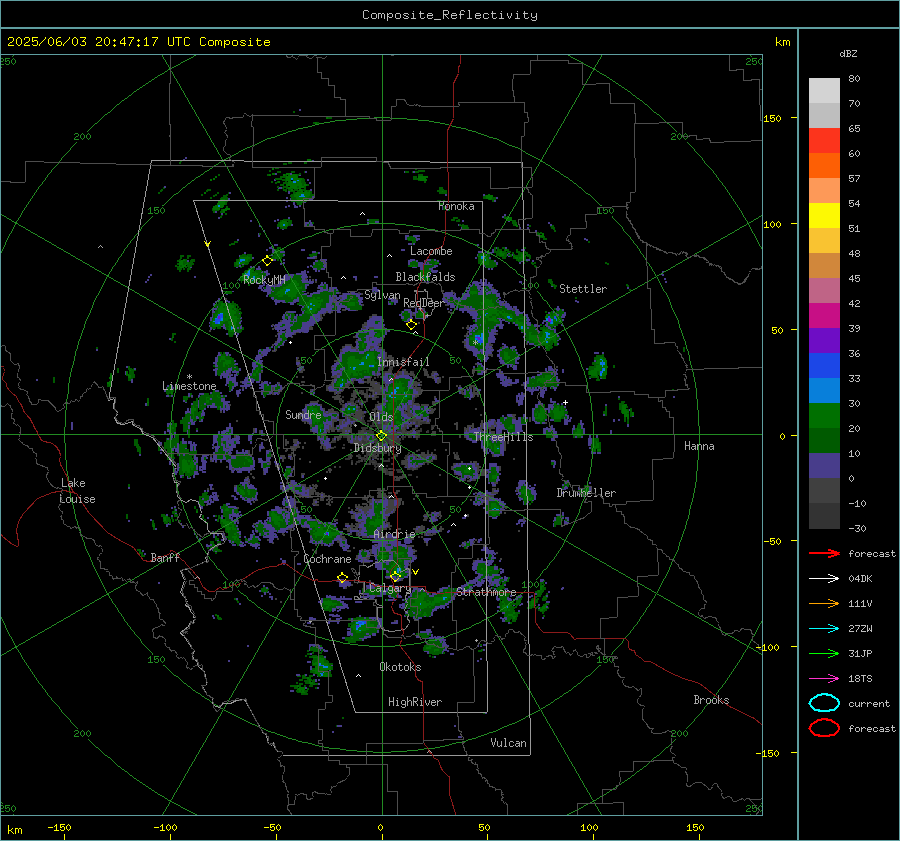Click the Blackfalds town label
Screen dimensions: 900x841
425,277
